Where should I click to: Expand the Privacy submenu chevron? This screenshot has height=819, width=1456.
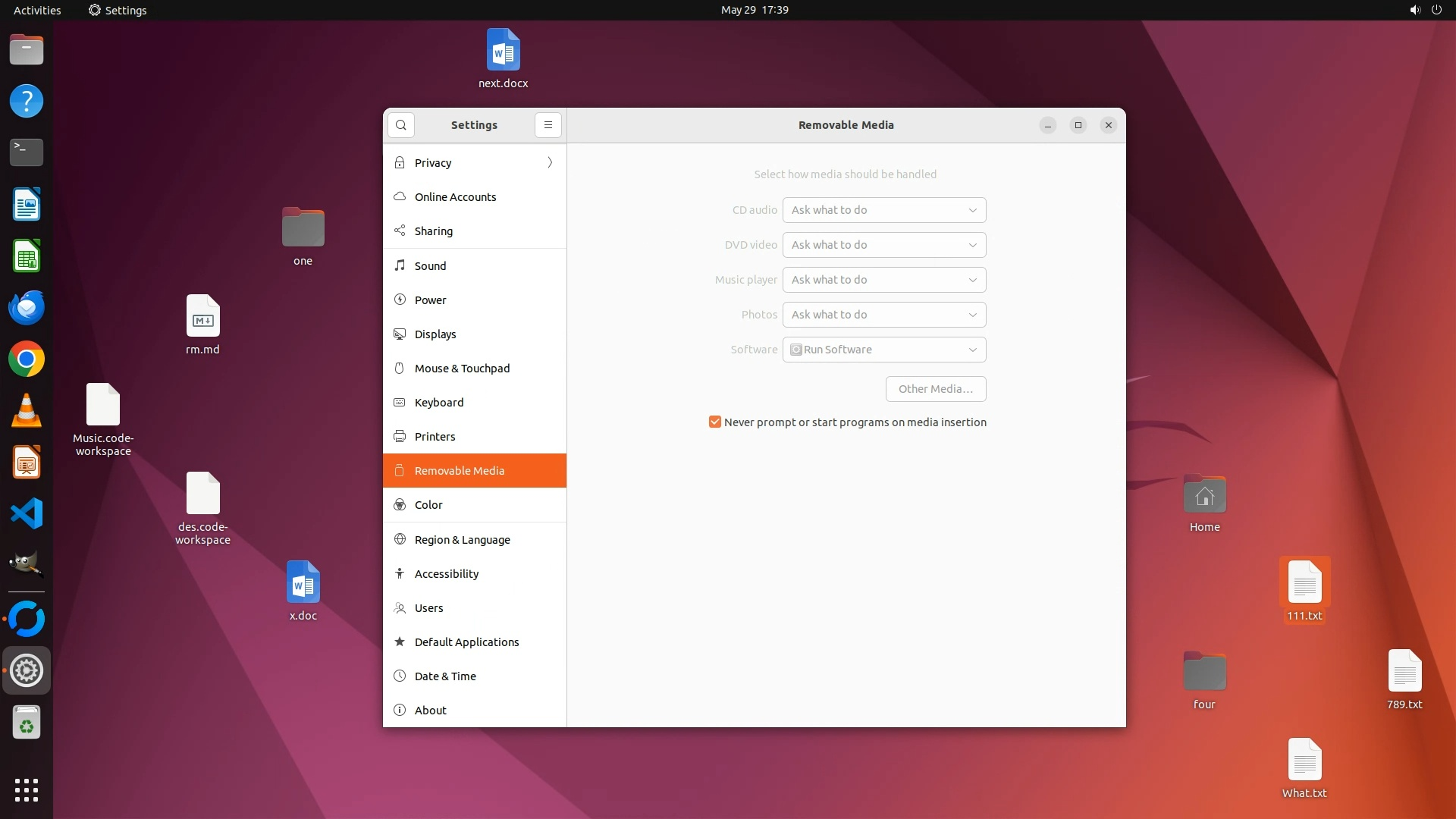[550, 163]
